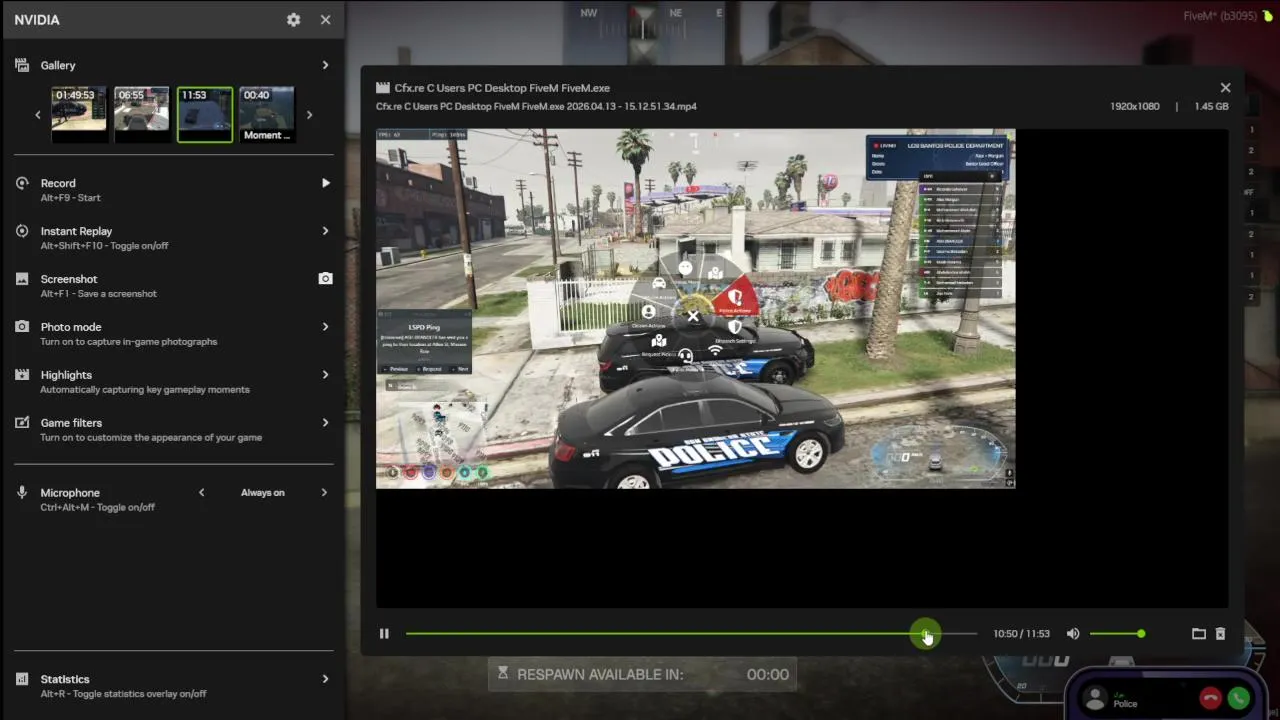This screenshot has height=720, width=1280.
Task: Expand Instant Replay options
Action: click(x=325, y=231)
